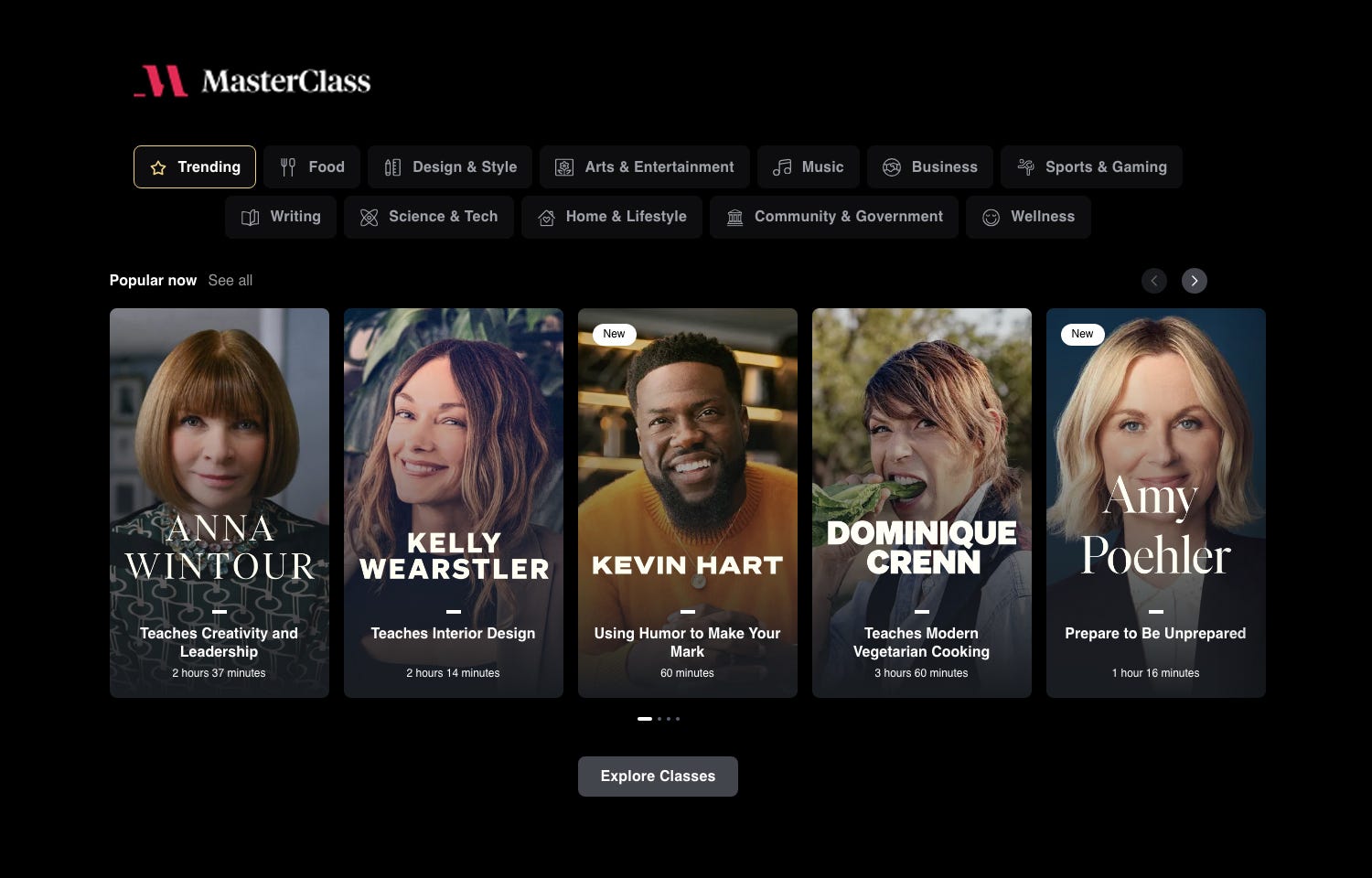
Task: Go to previous carousel slide arrow
Action: [x=1154, y=281]
